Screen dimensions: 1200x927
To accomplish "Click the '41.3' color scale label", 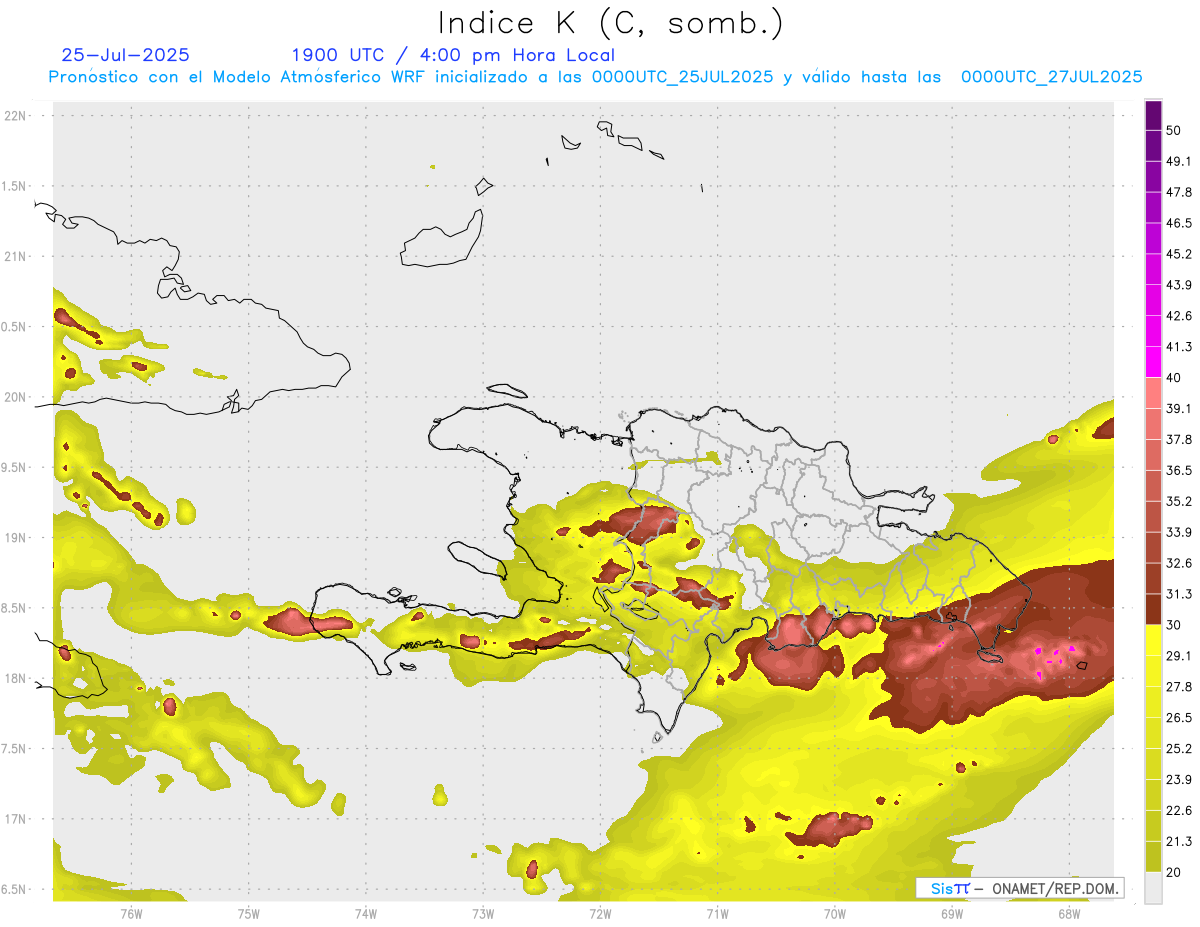I will (1179, 347).
